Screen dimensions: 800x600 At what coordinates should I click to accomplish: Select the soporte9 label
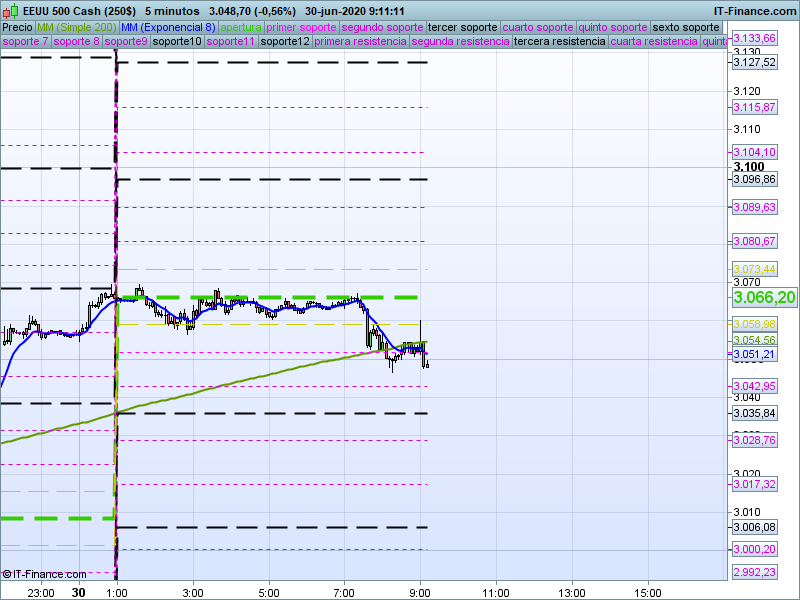coord(126,41)
